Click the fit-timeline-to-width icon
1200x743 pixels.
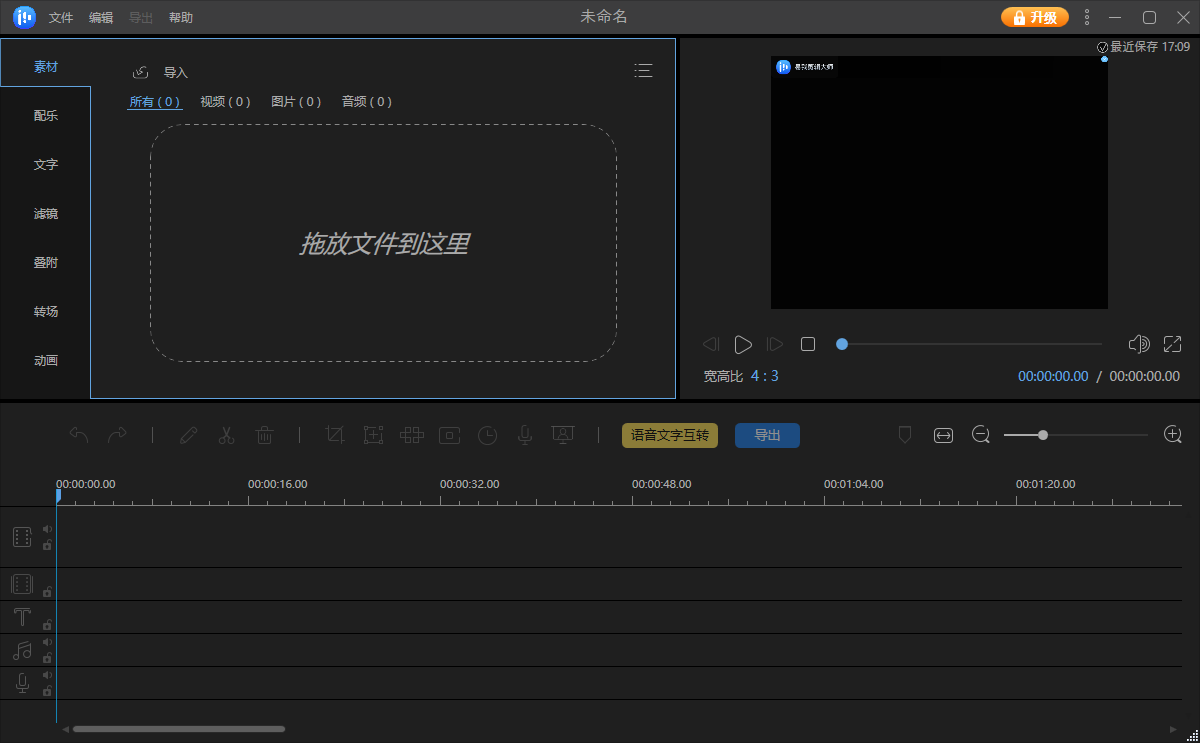click(943, 435)
